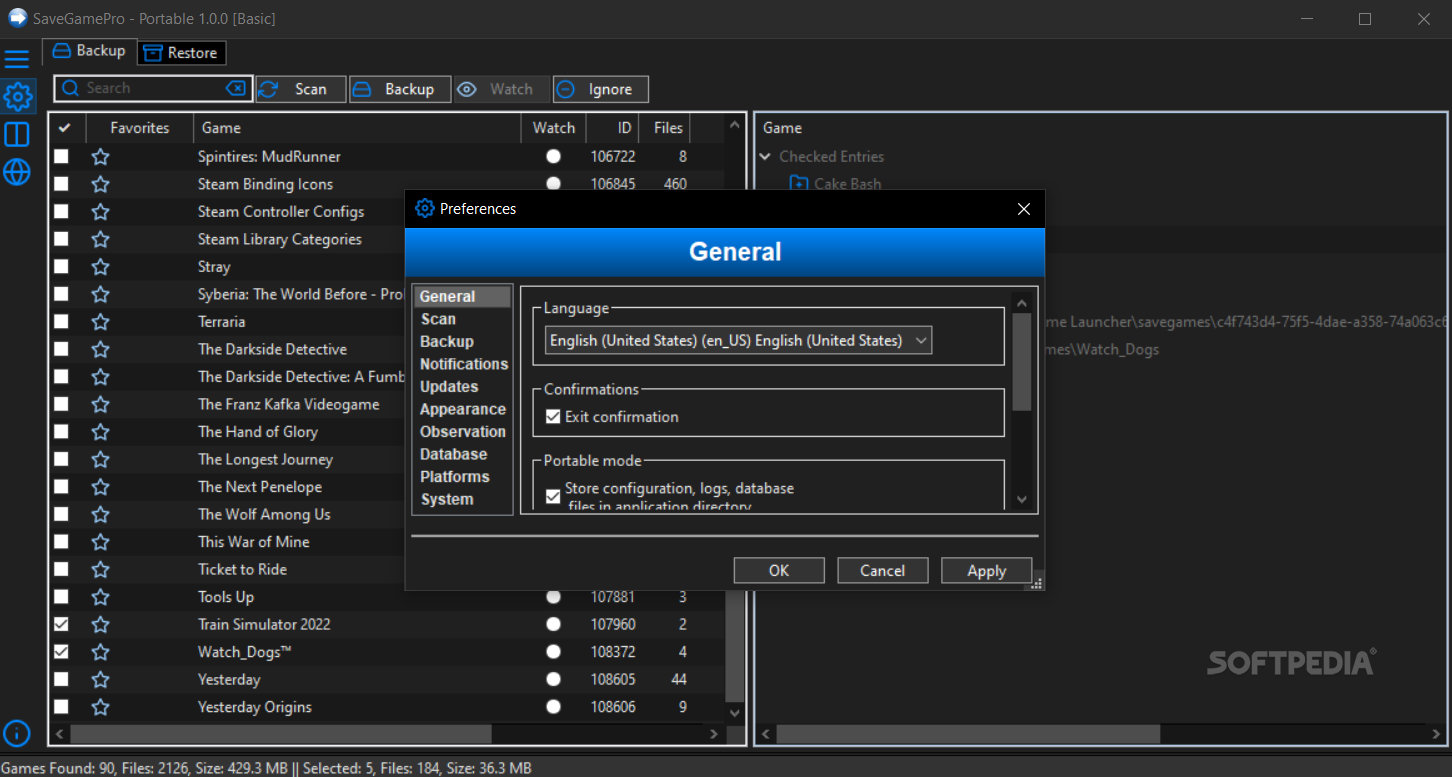The width and height of the screenshot is (1452, 777).
Task: Mark The Darkside Detective as favorite
Action: [100, 349]
